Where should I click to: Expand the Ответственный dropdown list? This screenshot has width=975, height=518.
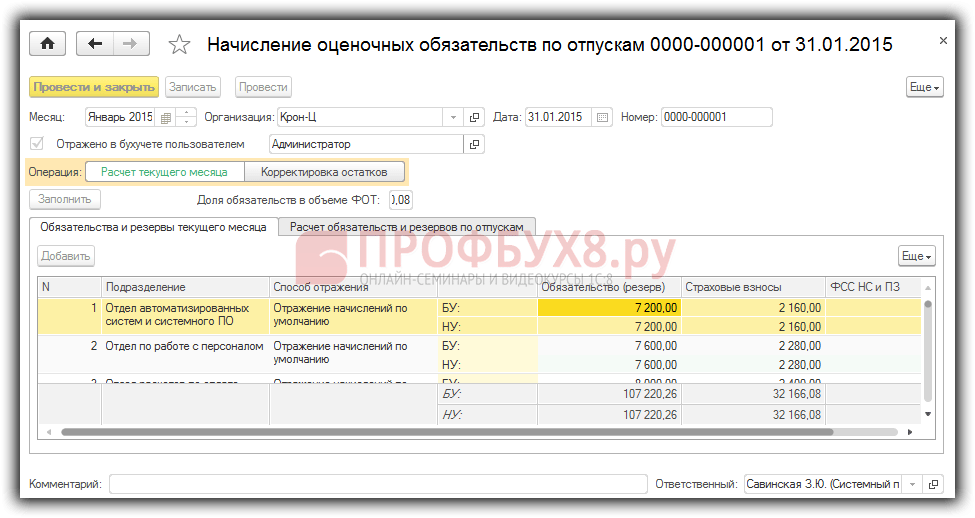pyautogui.click(x=913, y=484)
